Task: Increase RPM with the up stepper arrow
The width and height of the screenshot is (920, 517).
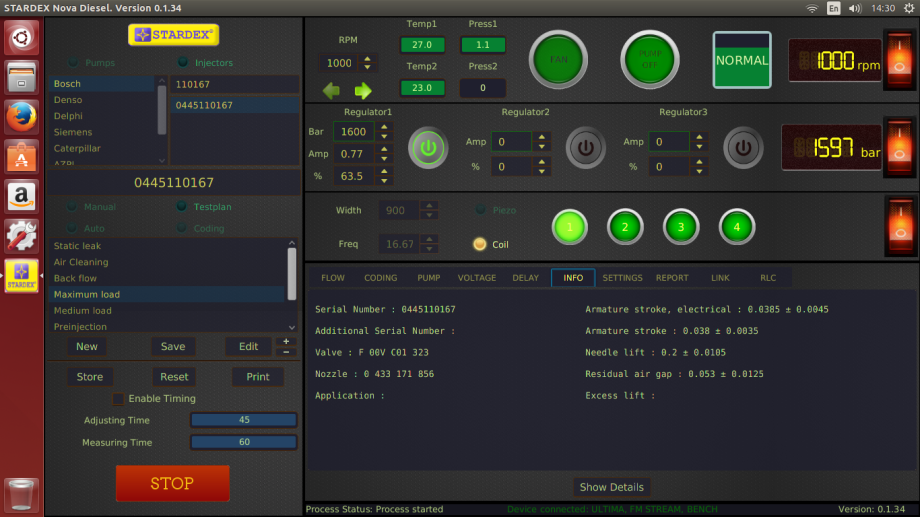Action: coord(368,59)
